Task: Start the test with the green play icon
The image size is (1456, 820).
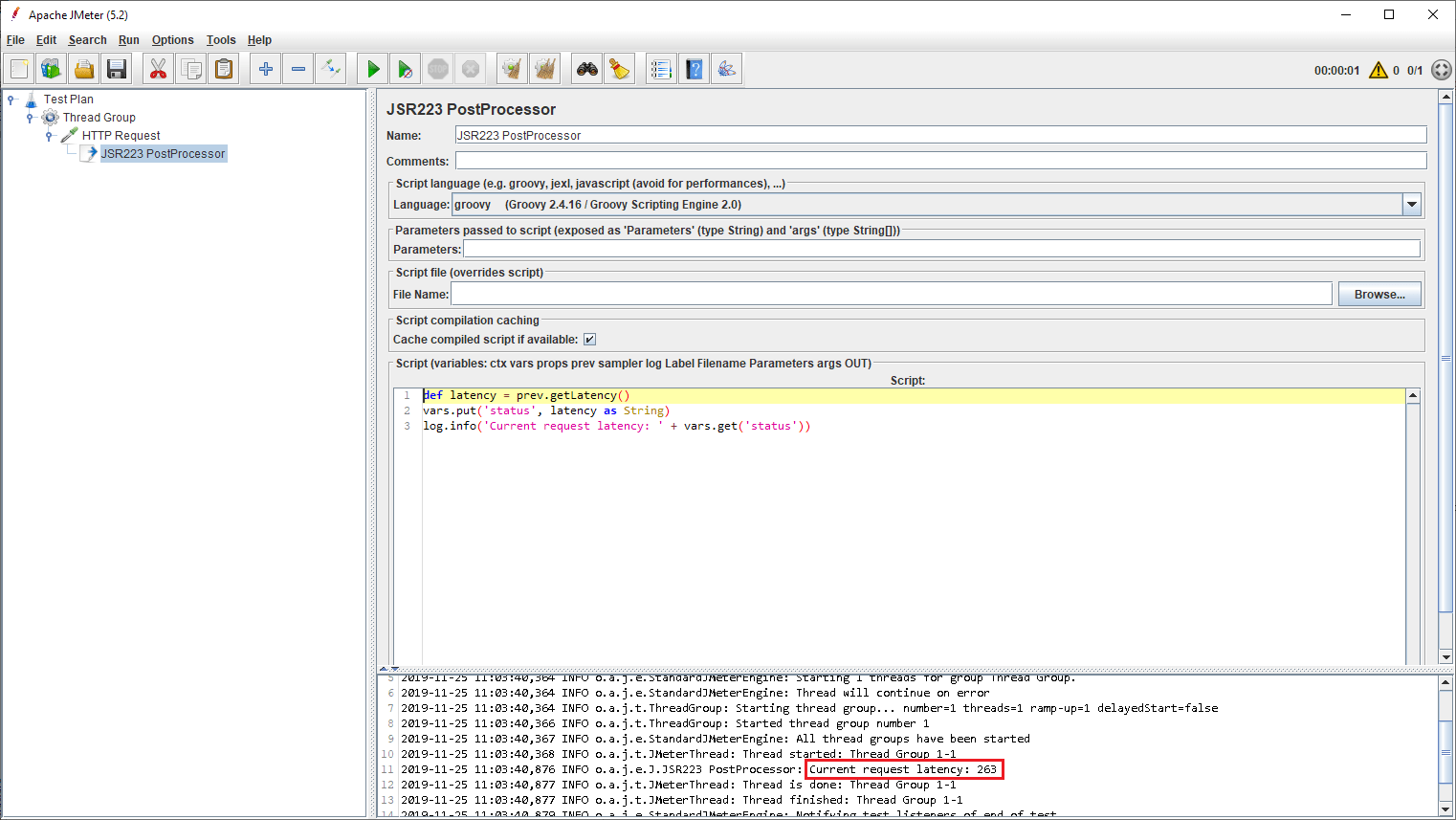Action: [x=373, y=69]
